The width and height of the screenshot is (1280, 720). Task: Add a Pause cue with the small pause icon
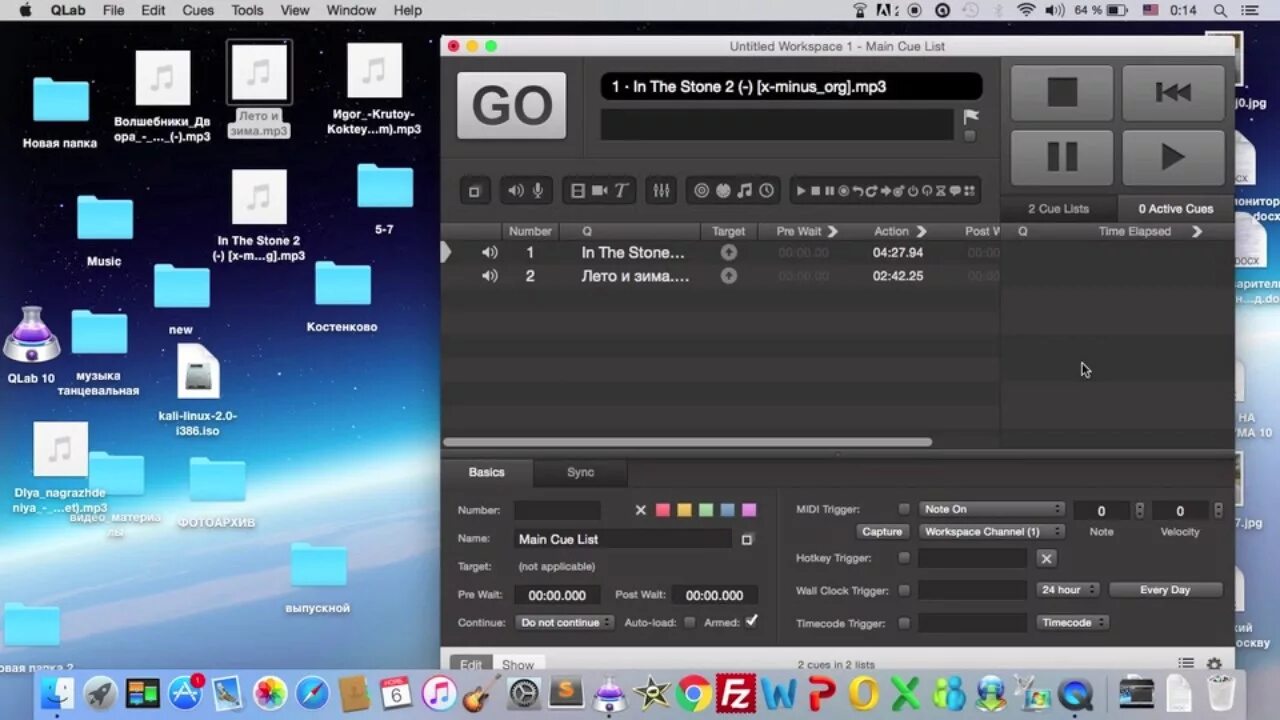(829, 191)
